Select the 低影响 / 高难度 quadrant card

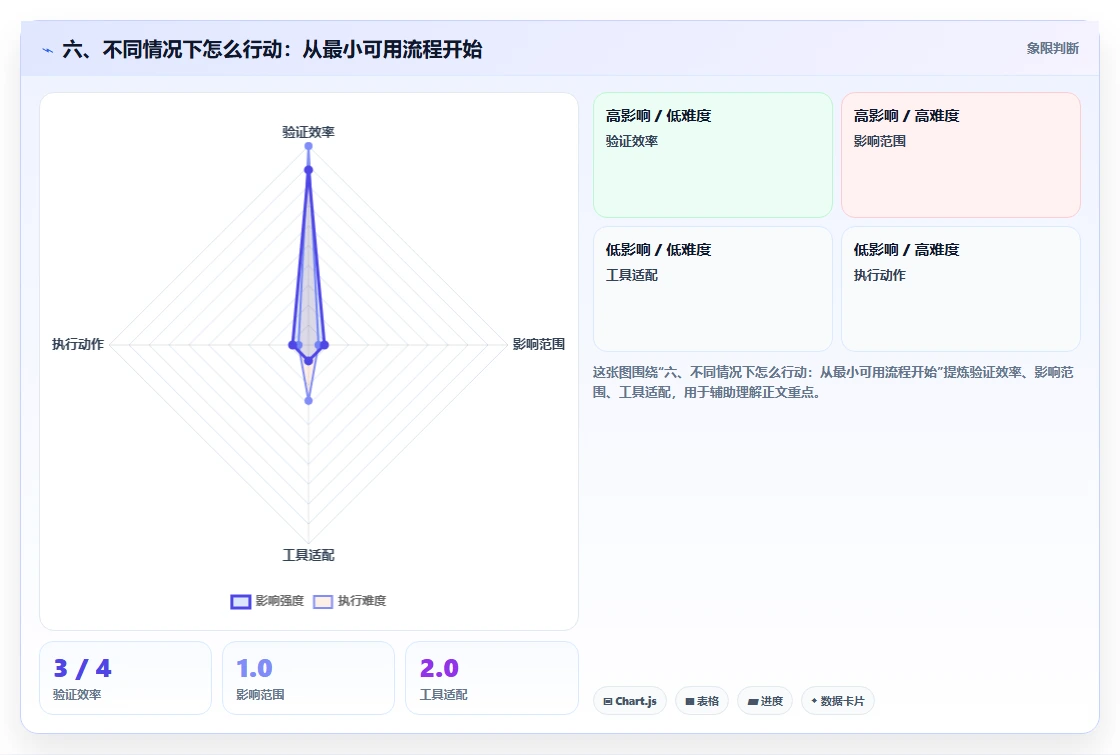point(961,289)
